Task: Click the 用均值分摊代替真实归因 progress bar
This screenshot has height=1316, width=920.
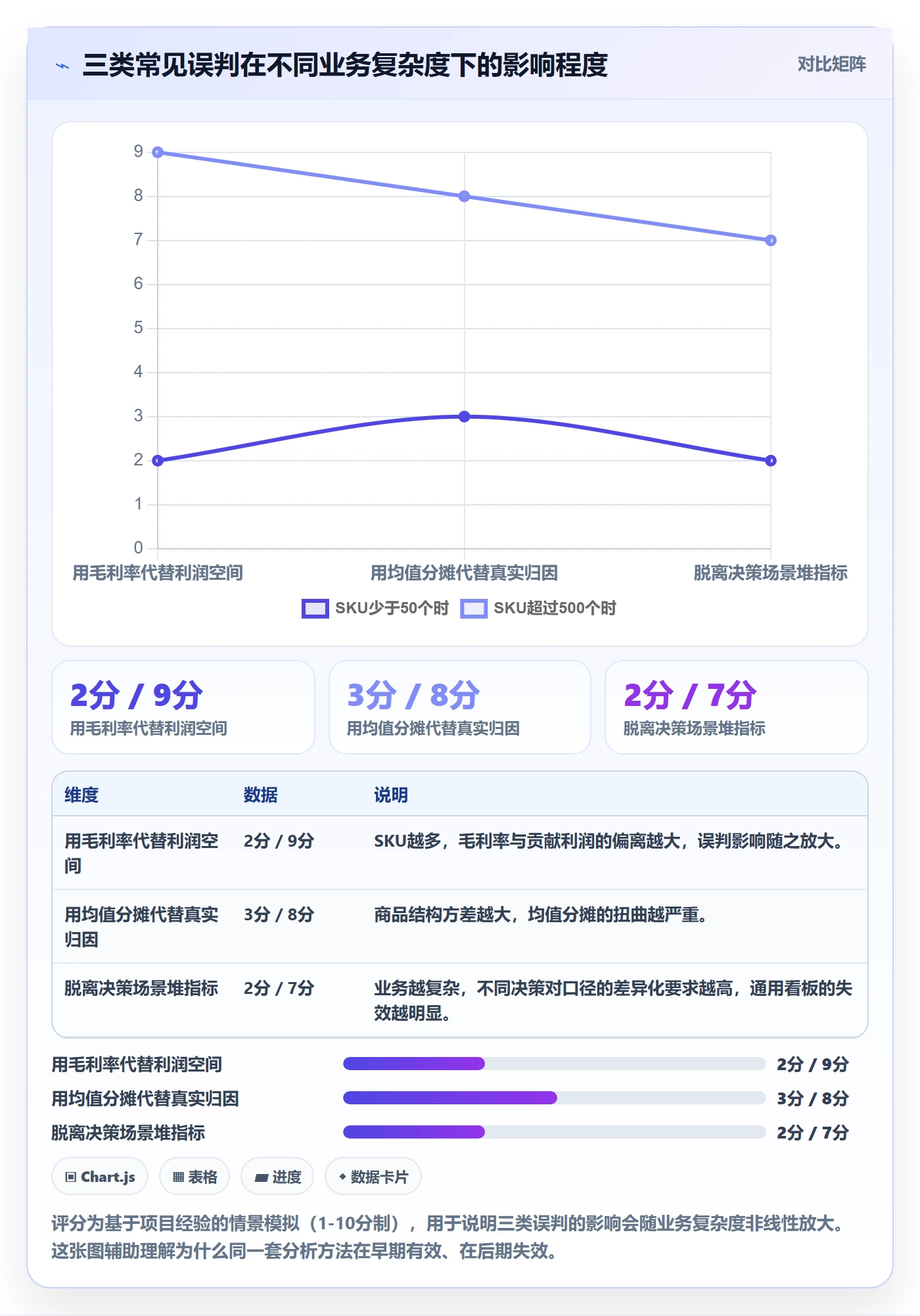Action: [x=555, y=1098]
